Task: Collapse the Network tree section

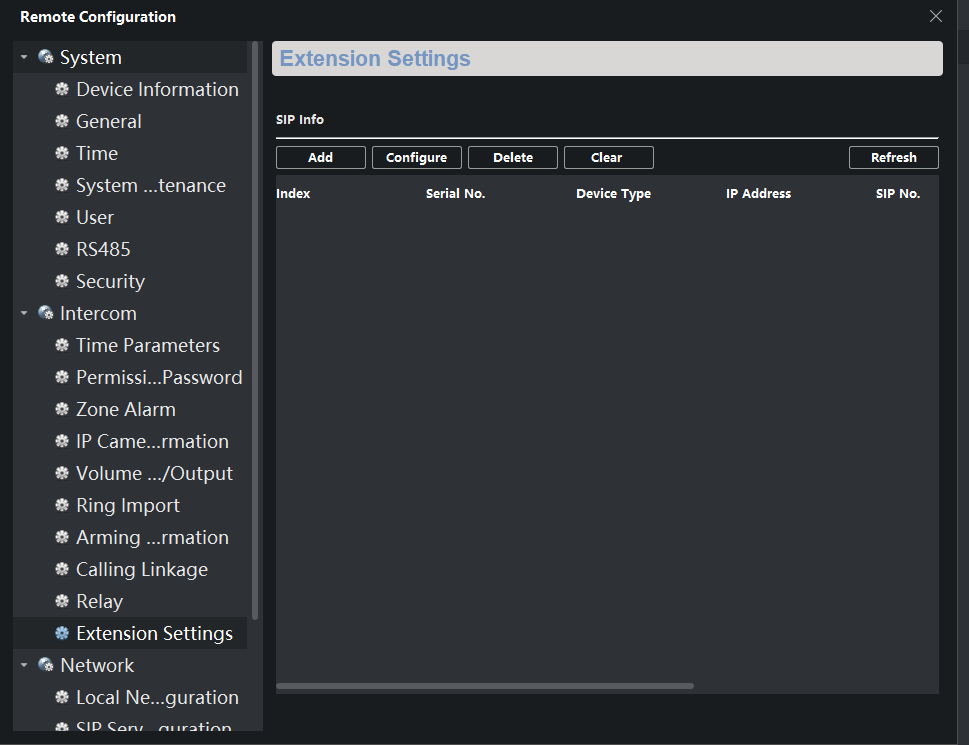Action: pos(24,666)
